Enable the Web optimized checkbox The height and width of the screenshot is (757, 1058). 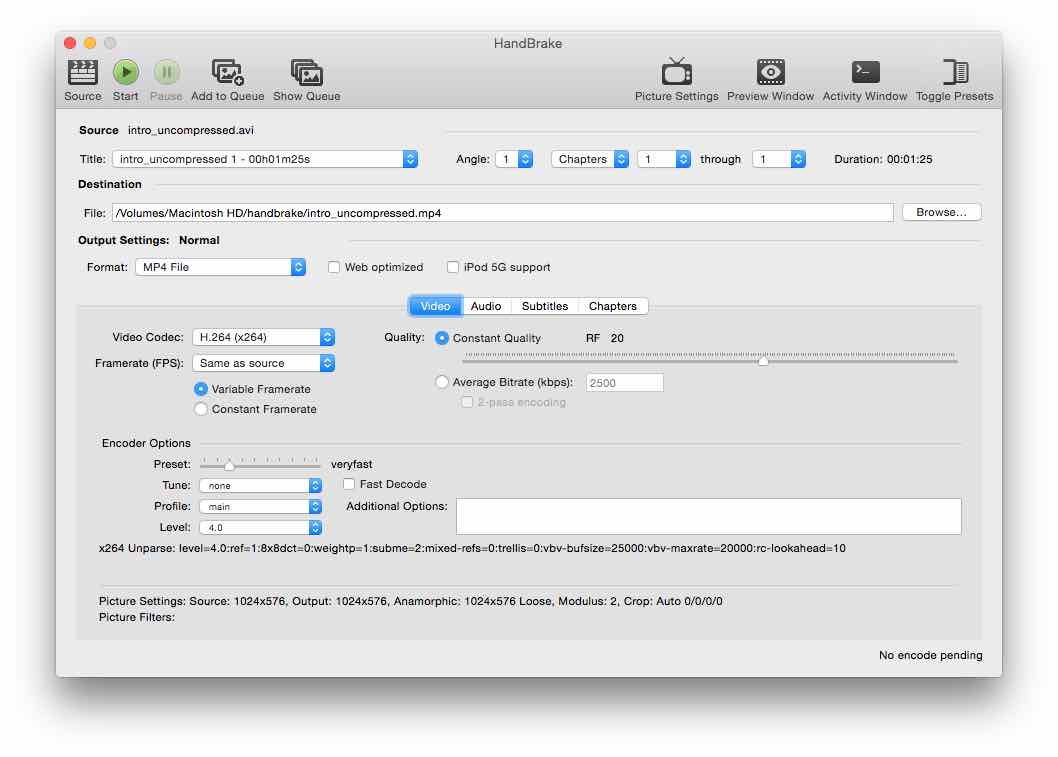(x=335, y=268)
